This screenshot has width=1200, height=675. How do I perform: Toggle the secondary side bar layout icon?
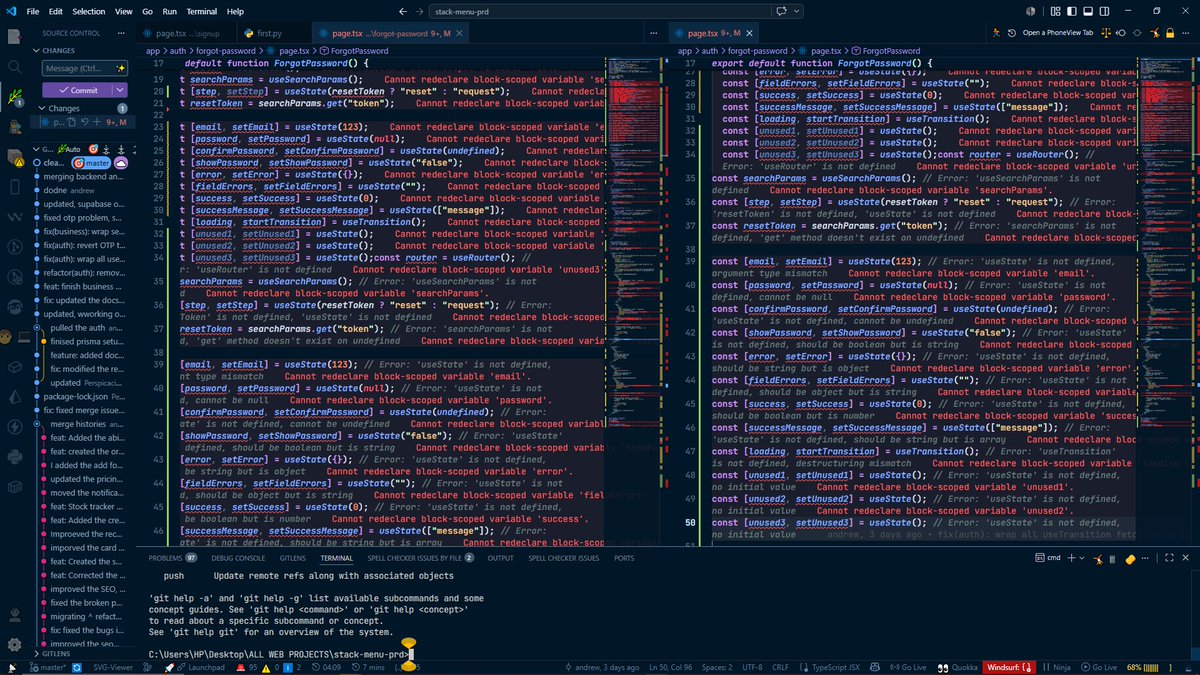(1104, 11)
